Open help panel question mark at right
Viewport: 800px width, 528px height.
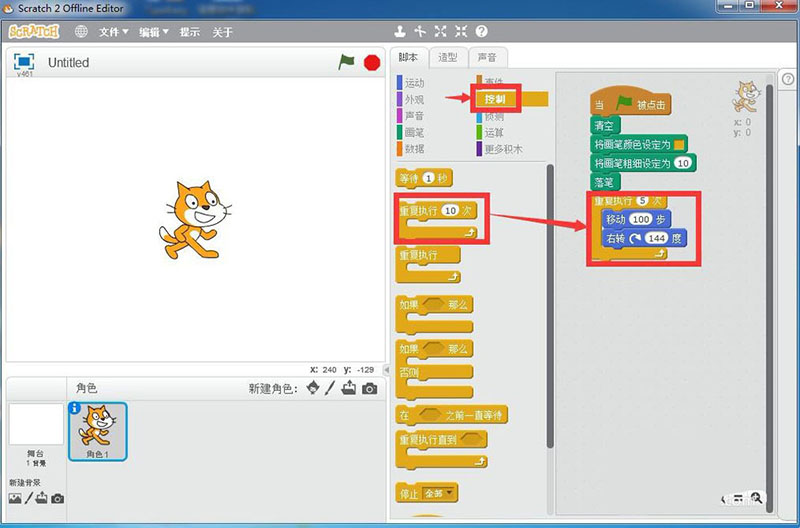pyautogui.click(x=788, y=79)
